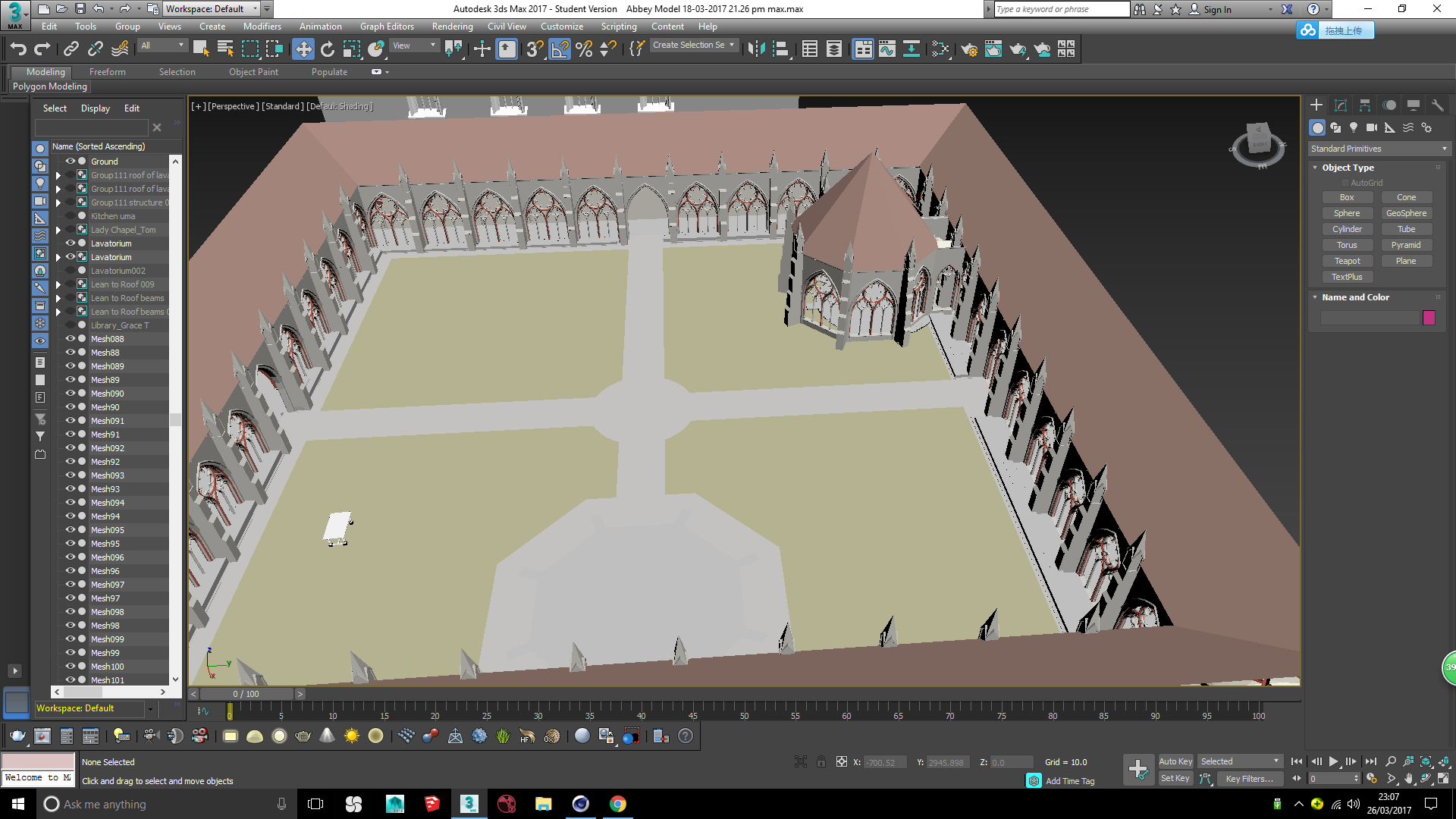Open the Hierarchy tab in command panel

pyautogui.click(x=1365, y=105)
